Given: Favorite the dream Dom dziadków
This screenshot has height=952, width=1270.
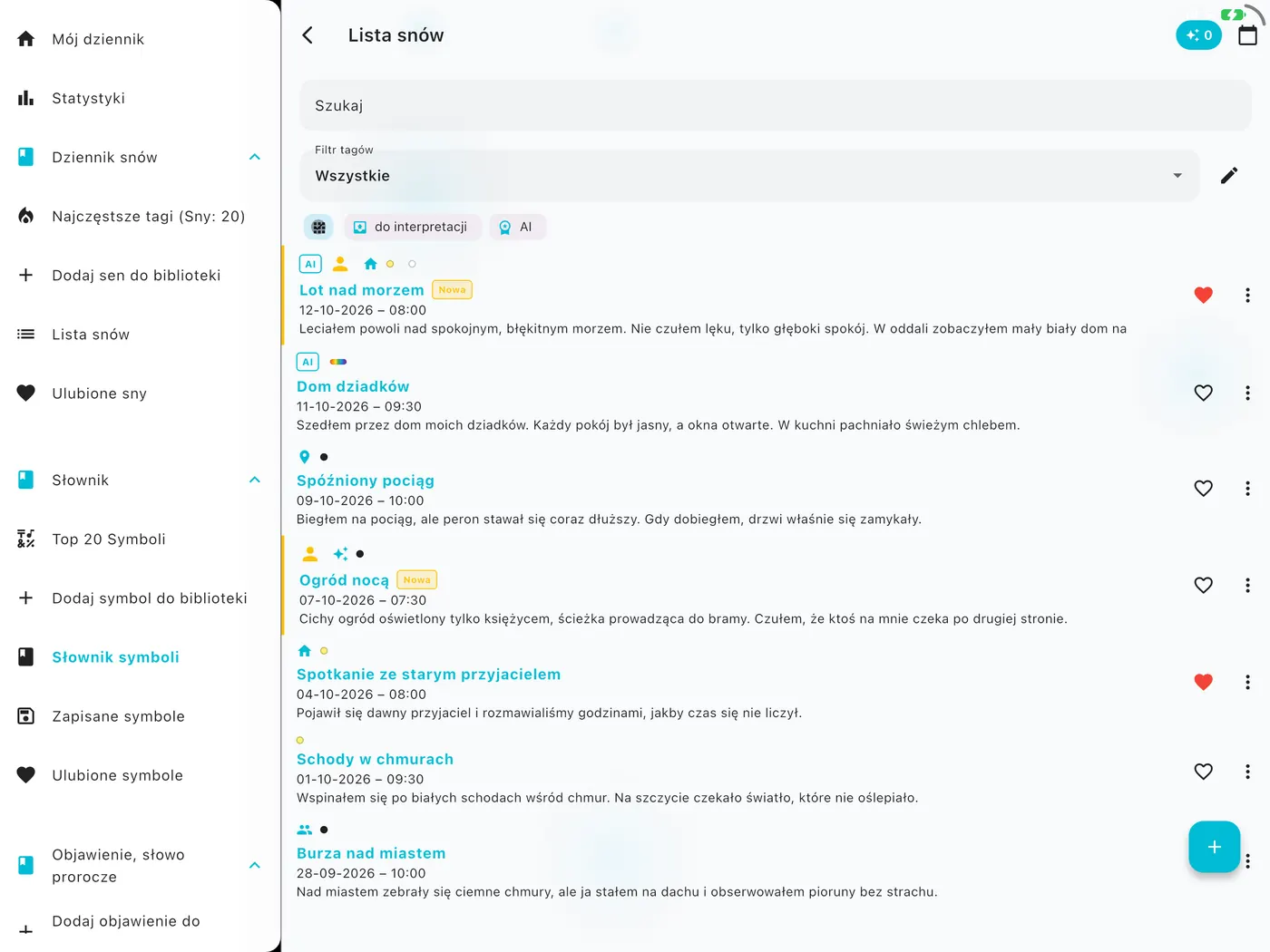Looking at the screenshot, I should (1204, 393).
